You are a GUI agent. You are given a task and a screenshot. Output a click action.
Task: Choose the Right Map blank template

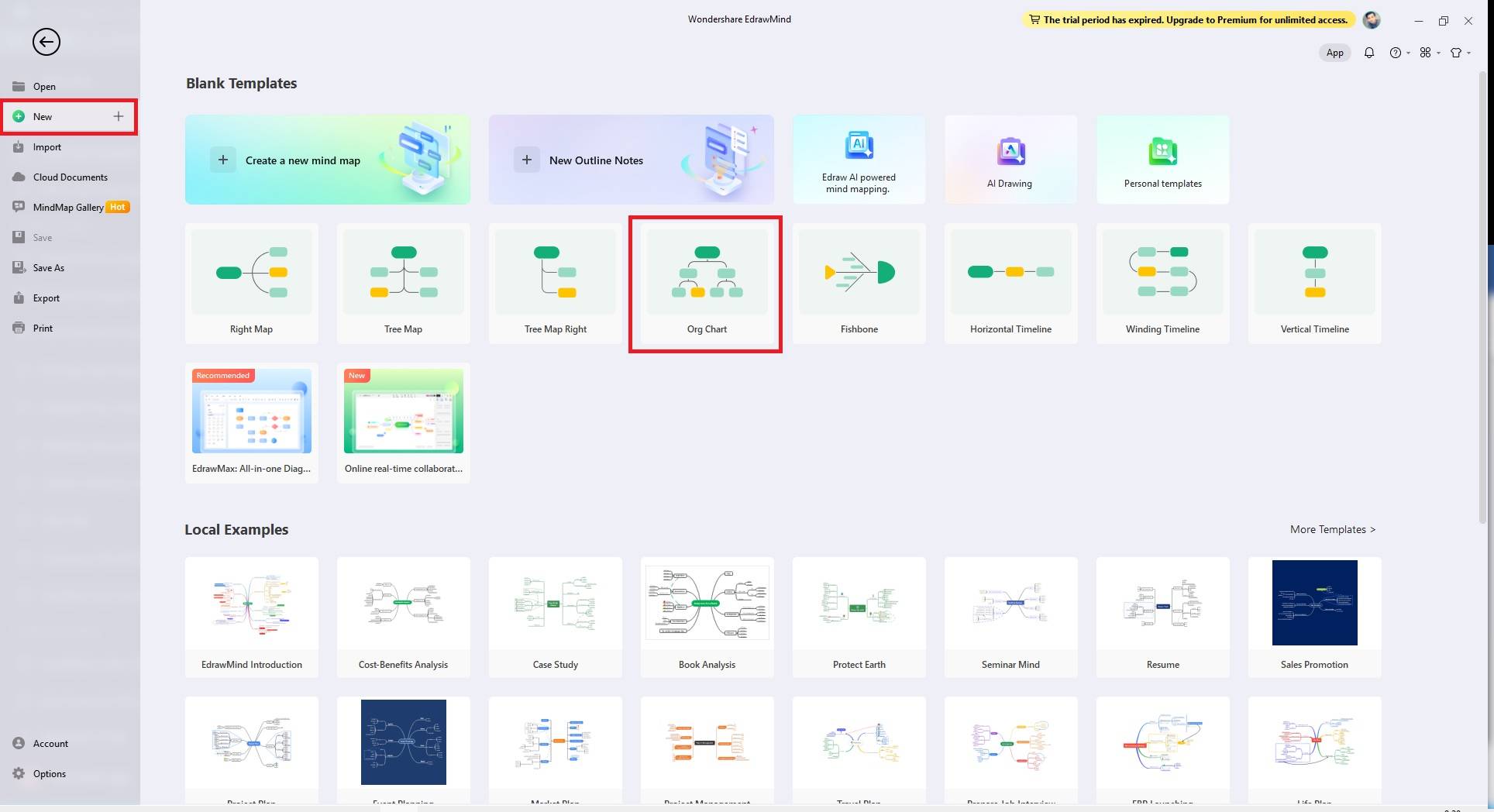[x=252, y=284]
